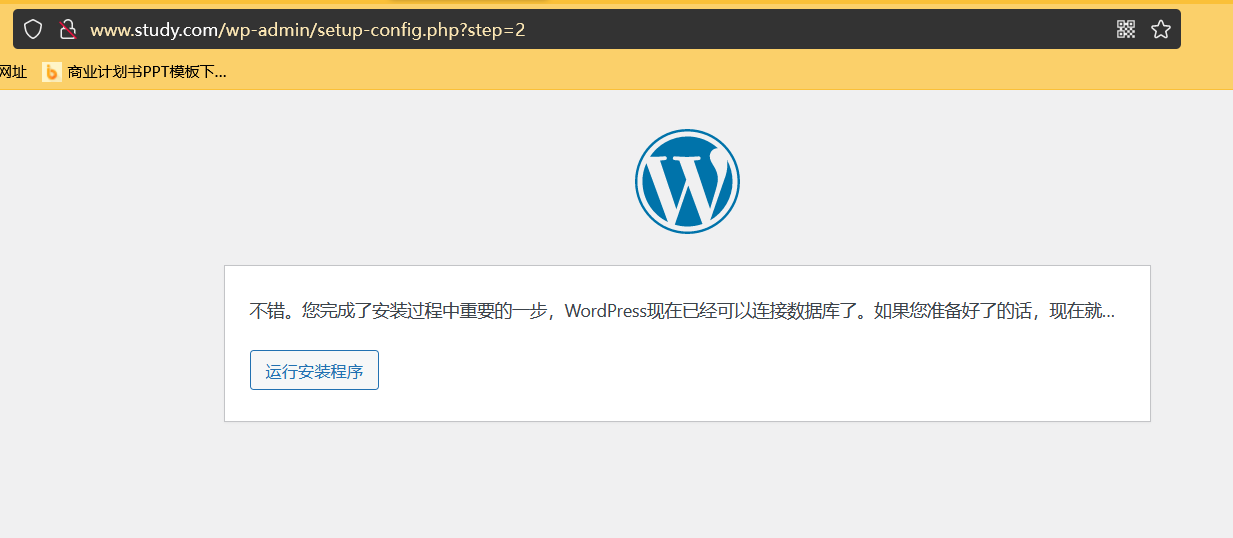The image size is (1233, 538).
Task: Click the orange bookmark favicon for 商业计划书PPT模板
Action: (51, 72)
